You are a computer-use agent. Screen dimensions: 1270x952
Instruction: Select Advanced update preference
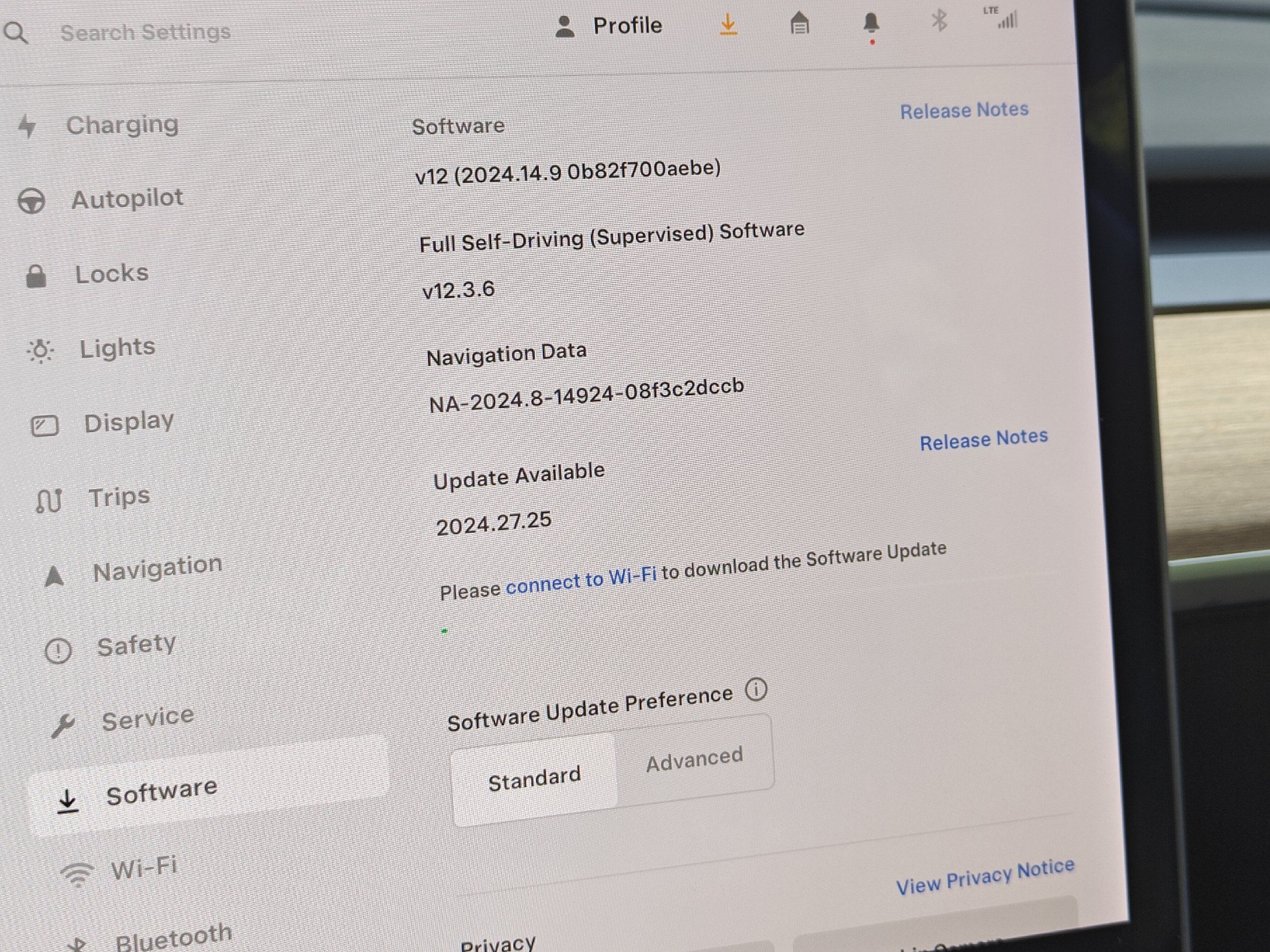(695, 759)
